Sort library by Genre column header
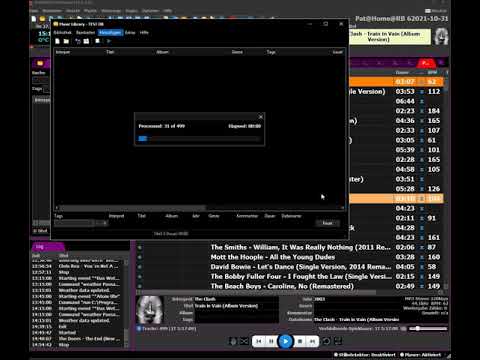 click(237, 52)
